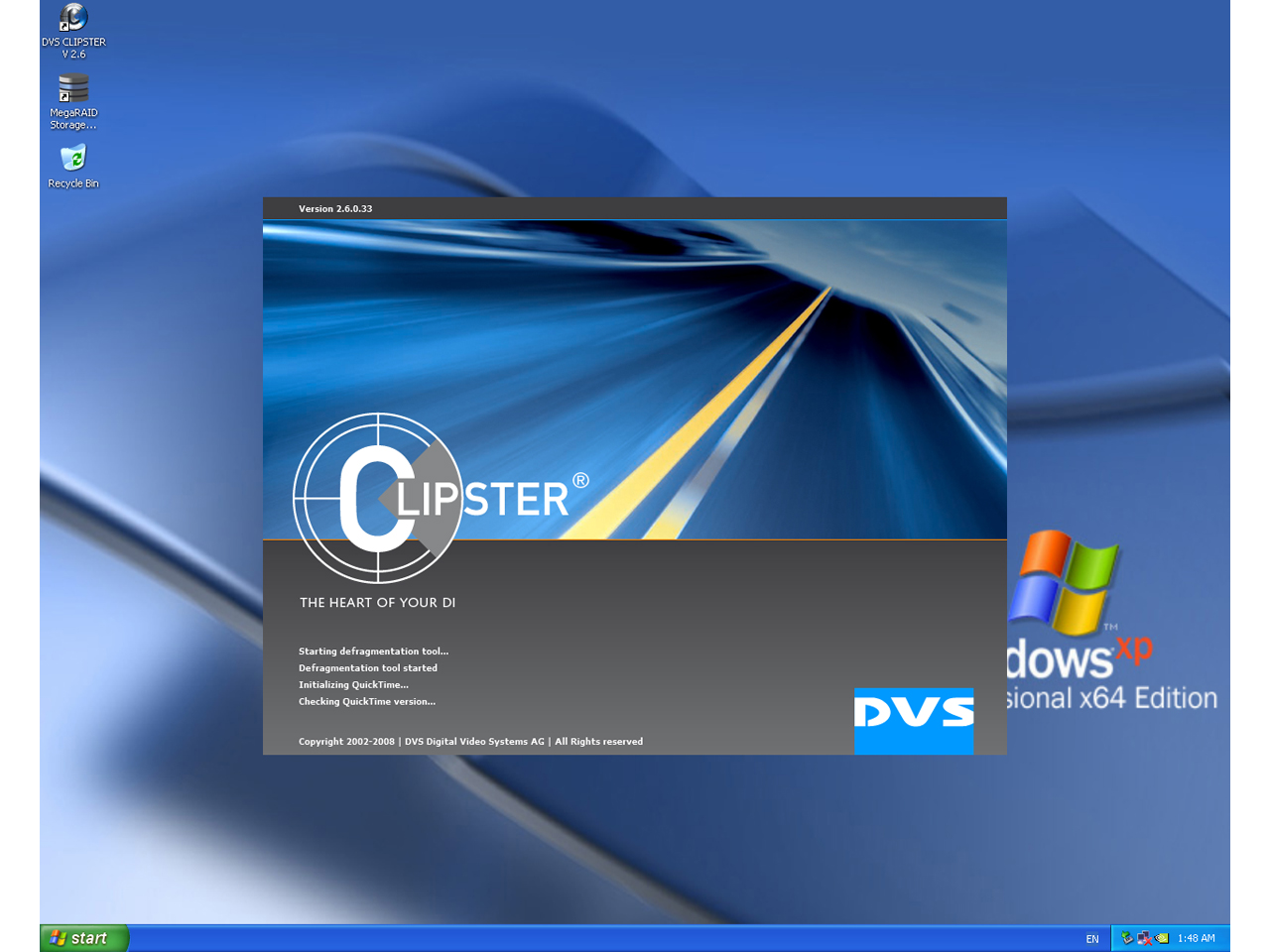Click the disconnected network tray icon
Viewport: 1270px width, 952px height.
[x=1142, y=937]
